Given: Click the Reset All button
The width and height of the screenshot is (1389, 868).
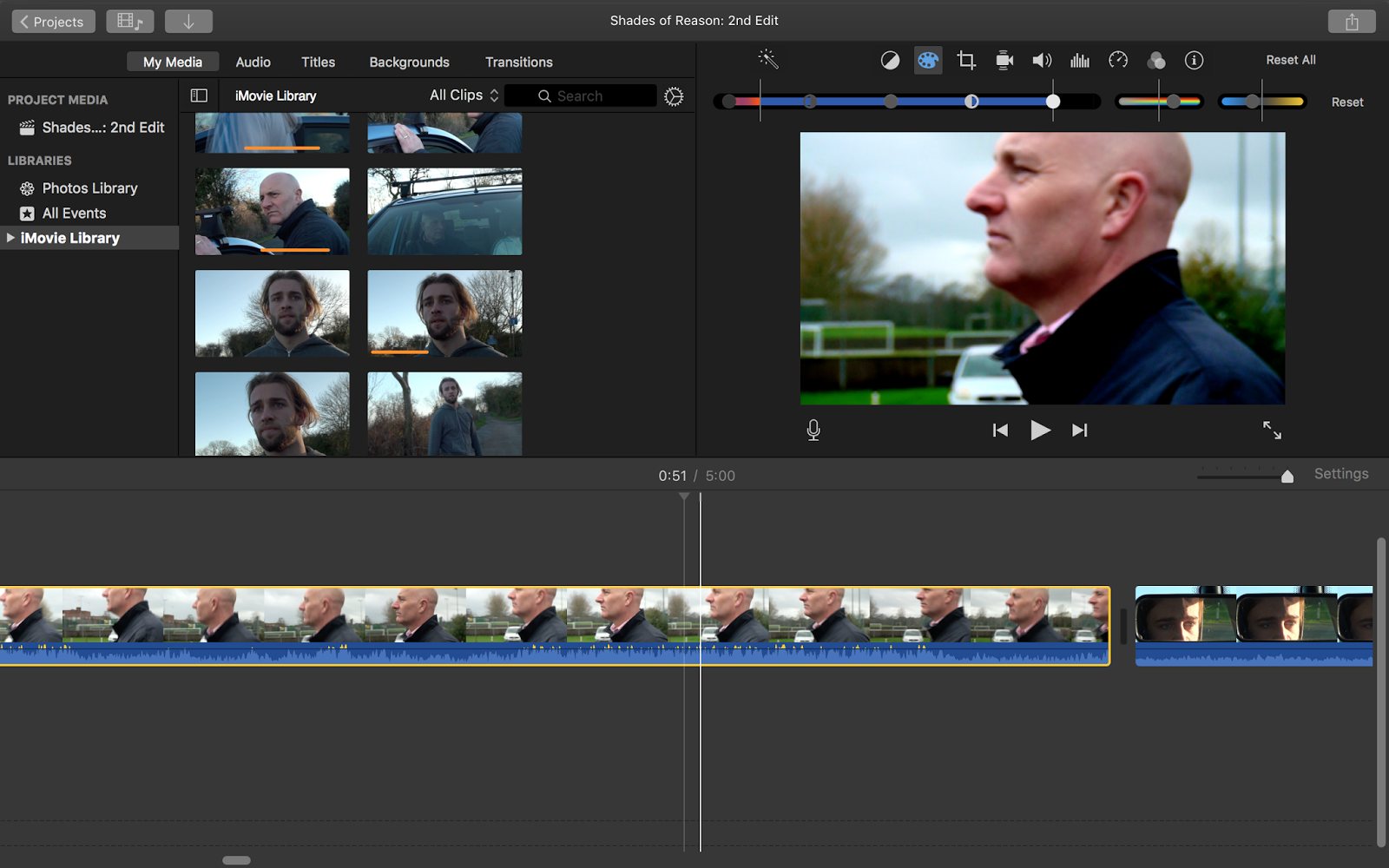Looking at the screenshot, I should (x=1290, y=60).
